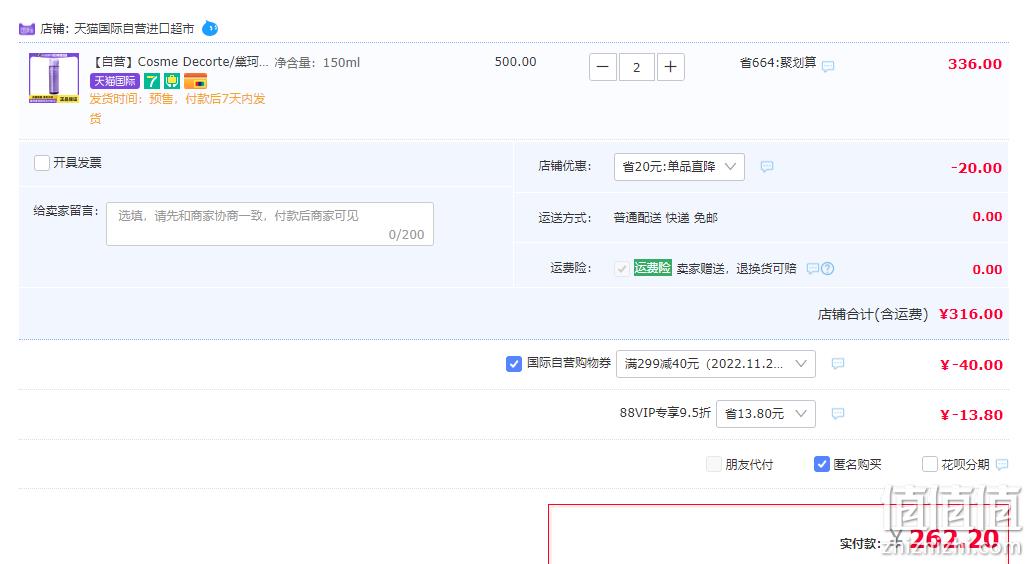Screen dimensions: 1031x564
Task: Enable the 花呗分期 installment checkbox
Action: [930, 464]
